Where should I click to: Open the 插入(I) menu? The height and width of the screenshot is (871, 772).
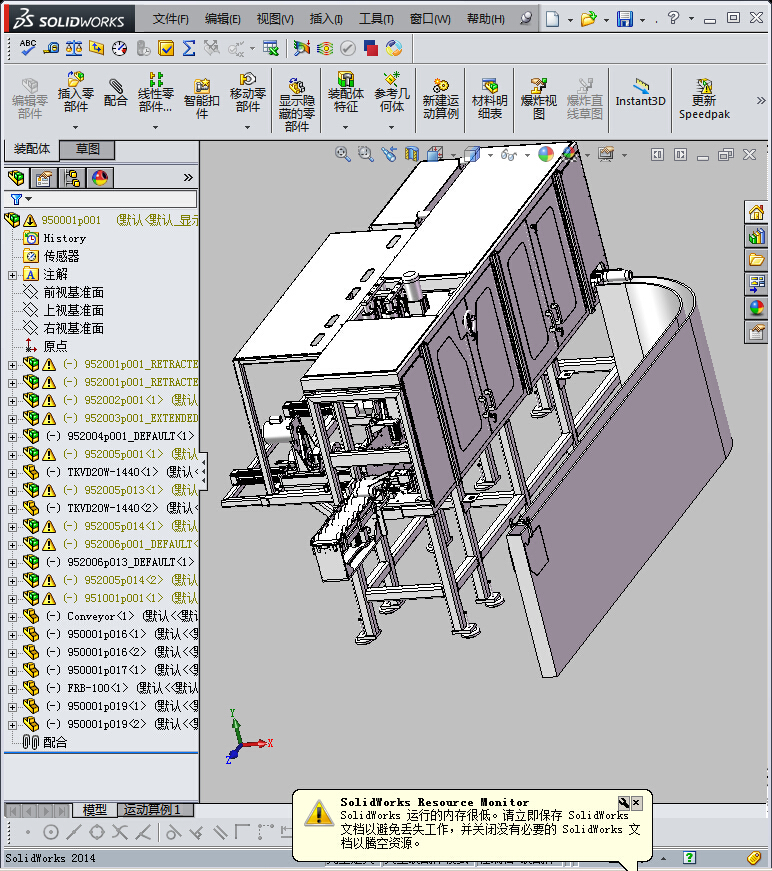(326, 19)
